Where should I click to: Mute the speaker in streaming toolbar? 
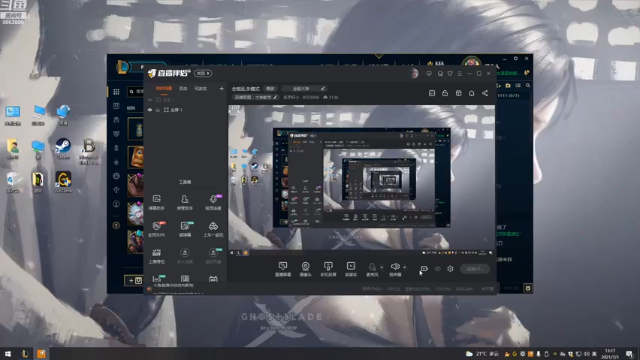coord(395,269)
